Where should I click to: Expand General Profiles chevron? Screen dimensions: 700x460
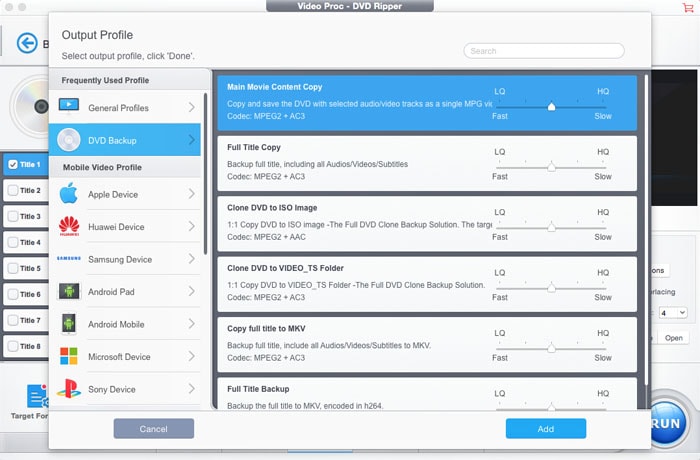pyautogui.click(x=192, y=107)
